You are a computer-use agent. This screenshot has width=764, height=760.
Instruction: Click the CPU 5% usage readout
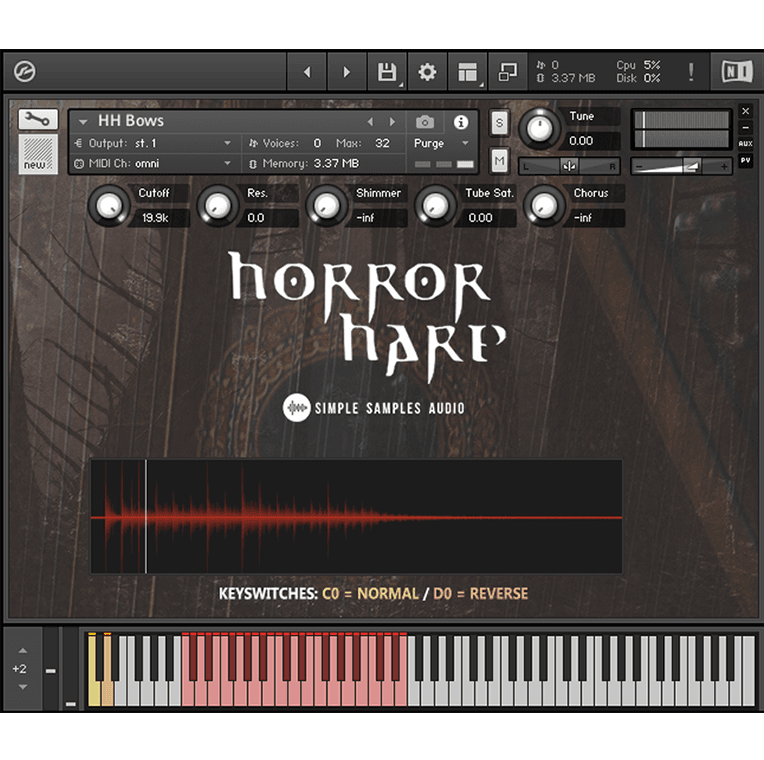coord(638,65)
